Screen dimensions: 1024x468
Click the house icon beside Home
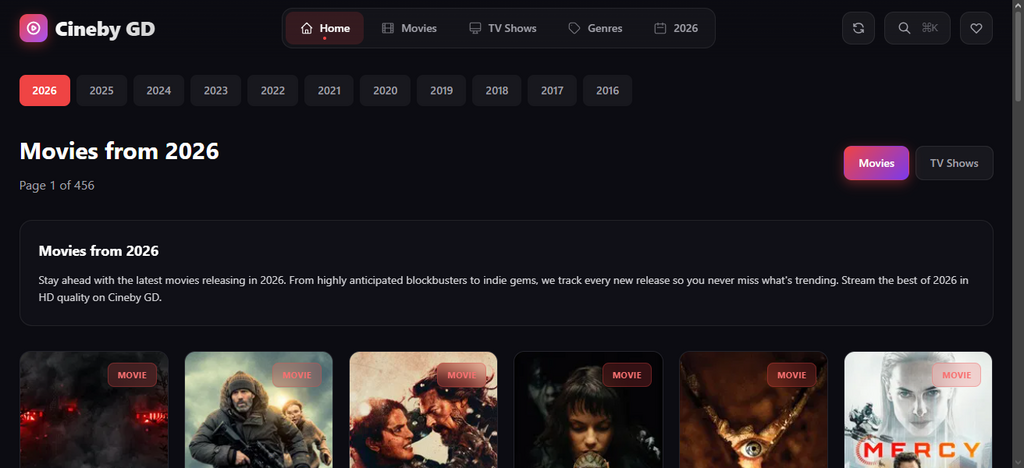(x=306, y=28)
